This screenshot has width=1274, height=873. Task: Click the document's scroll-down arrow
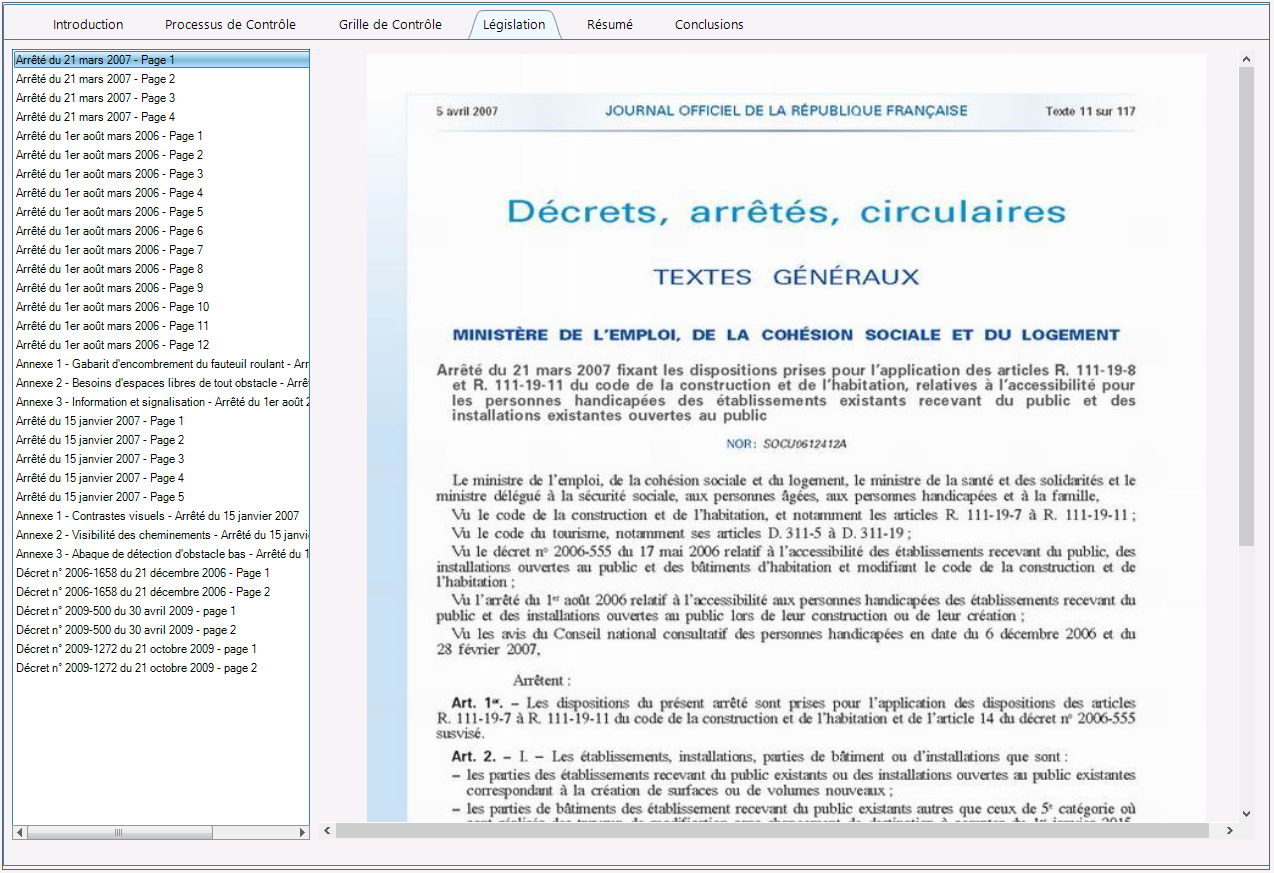click(1246, 814)
